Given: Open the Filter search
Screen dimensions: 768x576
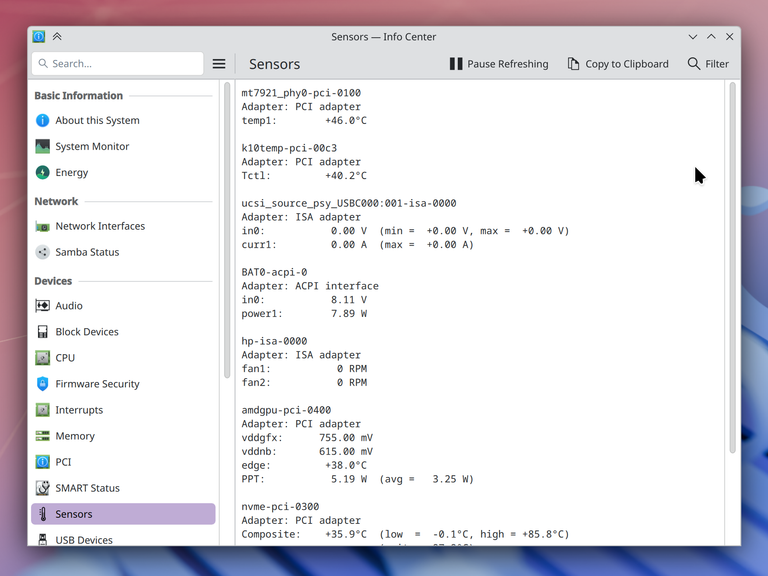Looking at the screenshot, I should 708,64.
